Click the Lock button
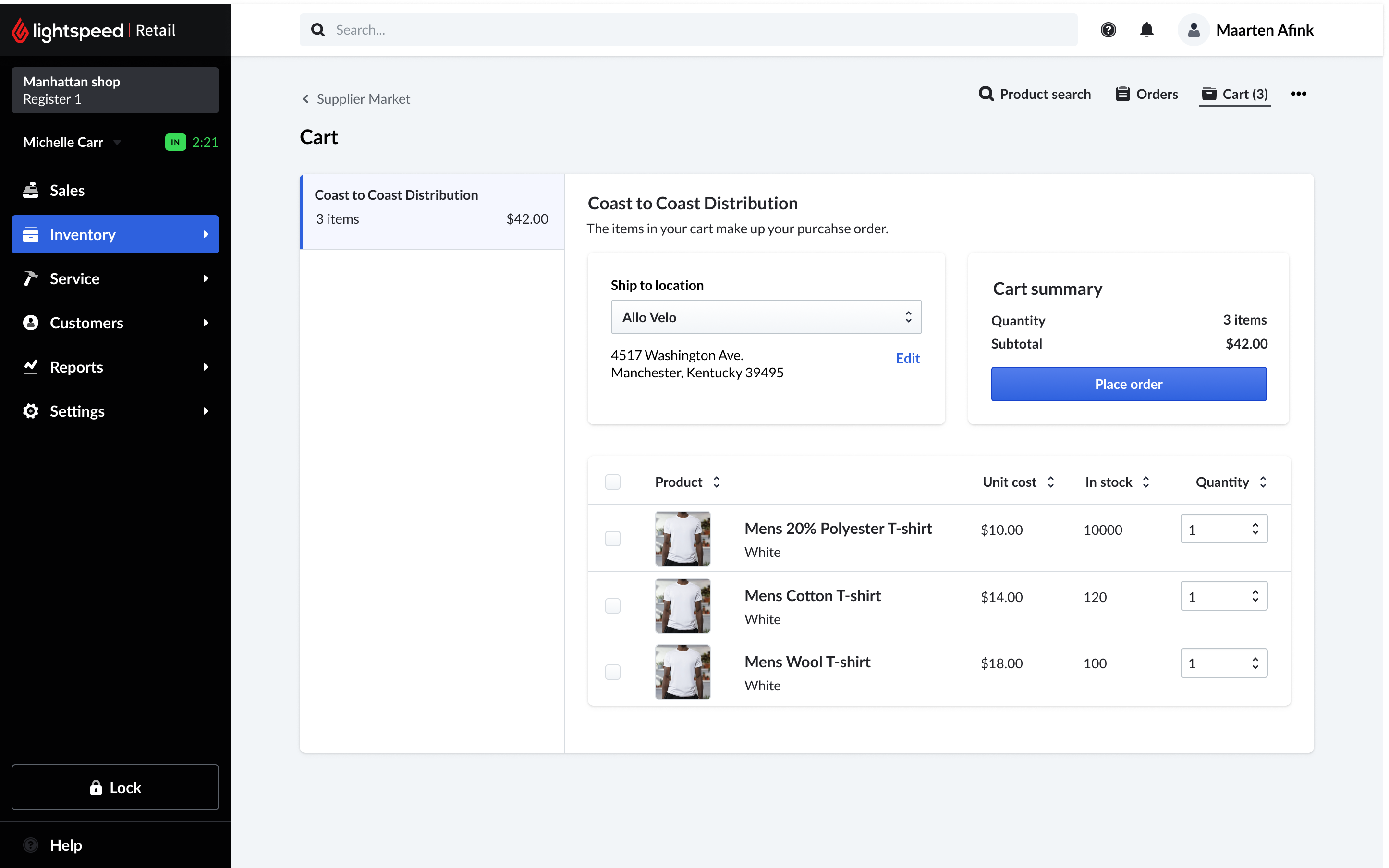Image resolution: width=1389 pixels, height=868 pixels. pyautogui.click(x=115, y=787)
